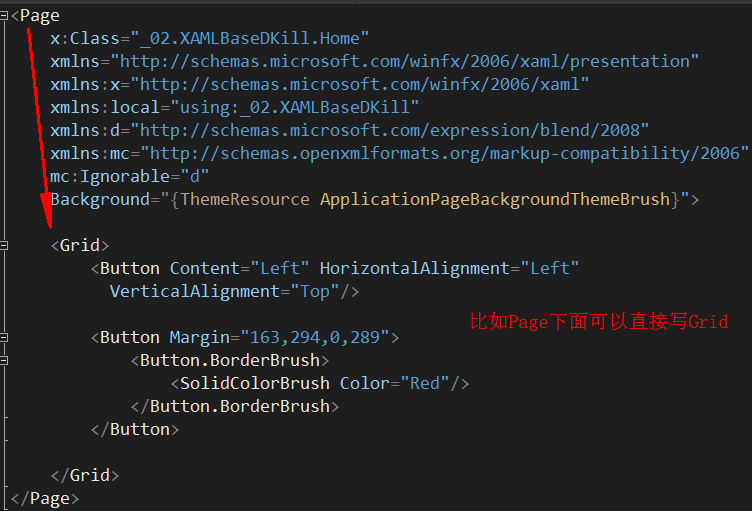This screenshot has width=752, height=511.
Task: Click the opening Page tag
Action: click(35, 16)
